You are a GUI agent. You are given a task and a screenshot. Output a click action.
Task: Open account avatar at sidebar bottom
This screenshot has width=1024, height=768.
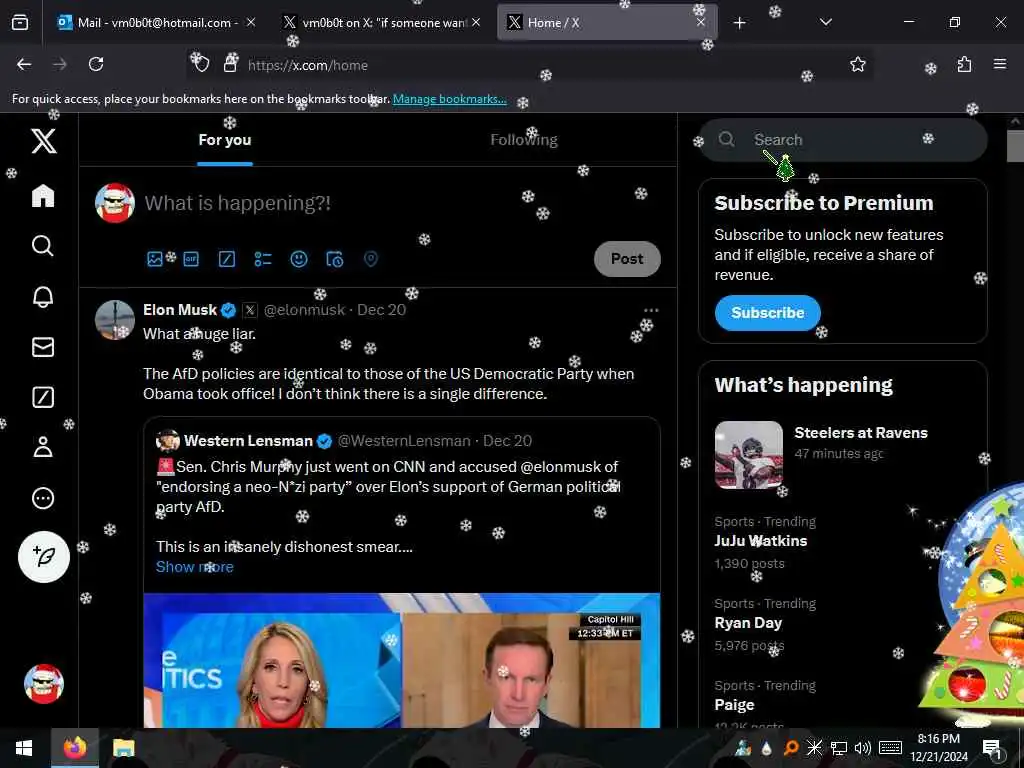pos(44,684)
